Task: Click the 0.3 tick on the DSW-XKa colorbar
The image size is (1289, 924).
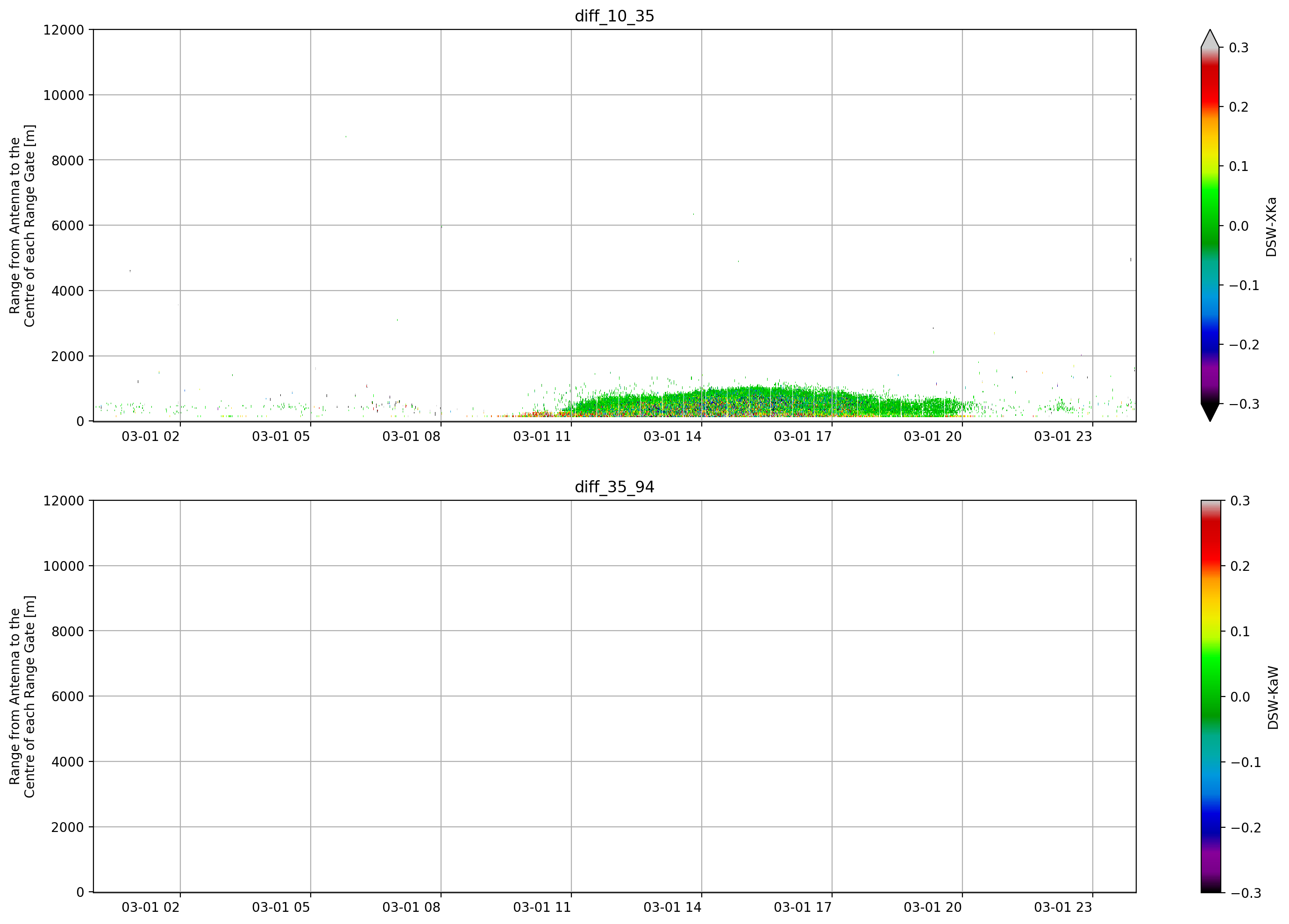Action: tap(1239, 48)
